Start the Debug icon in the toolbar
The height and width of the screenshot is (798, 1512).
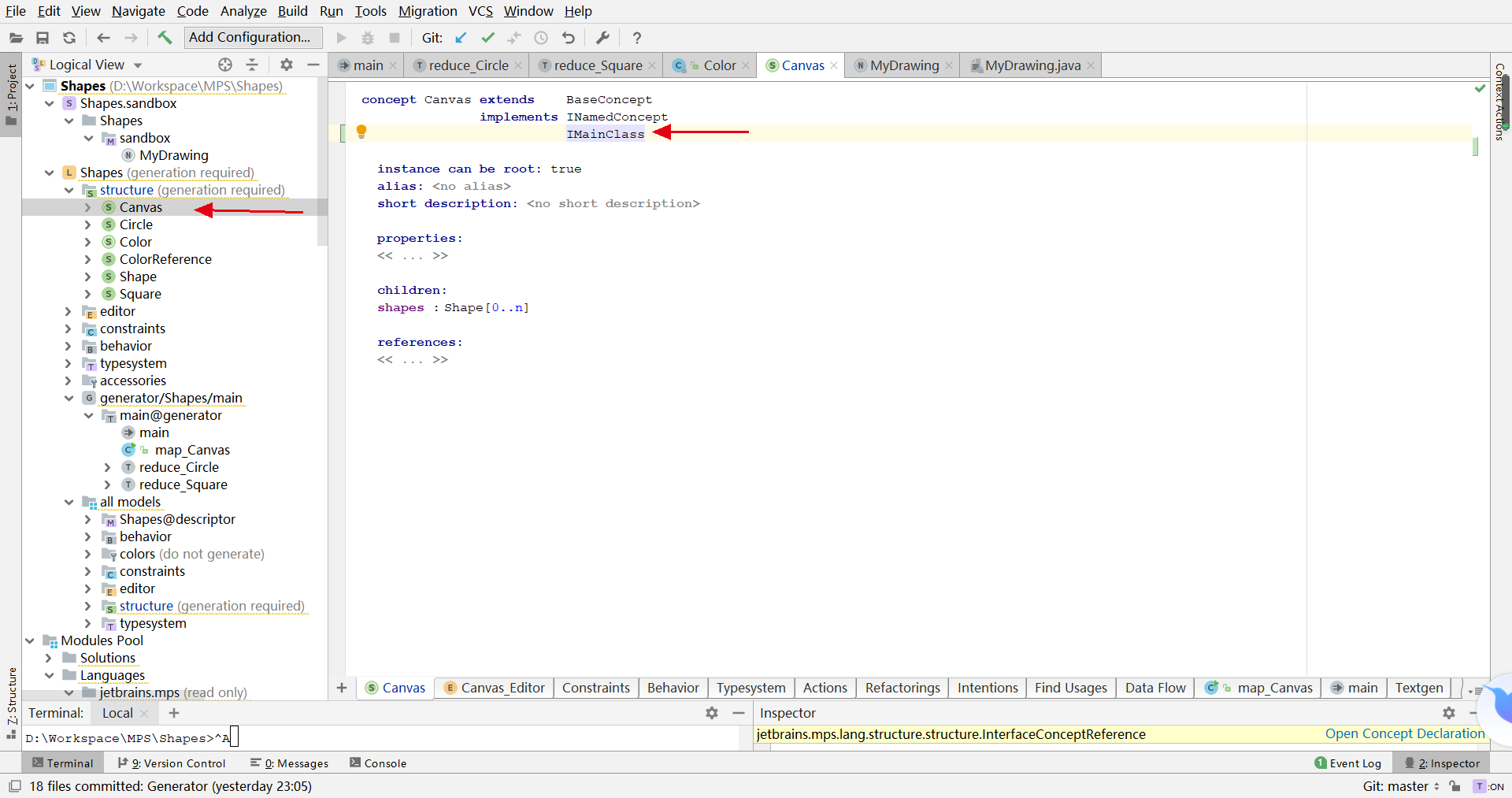(367, 37)
